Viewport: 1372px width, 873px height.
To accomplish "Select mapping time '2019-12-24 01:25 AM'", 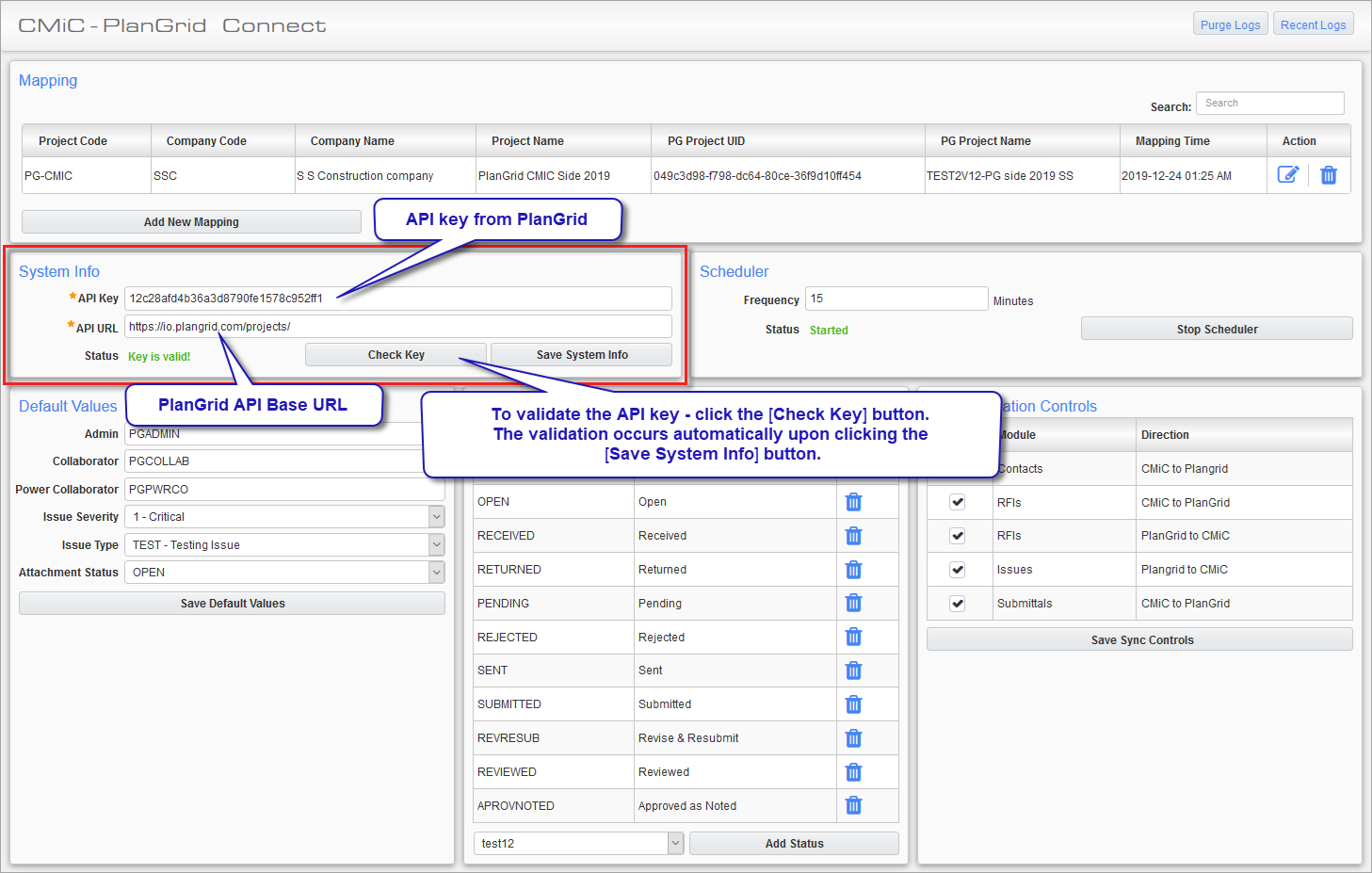I will point(1193,175).
